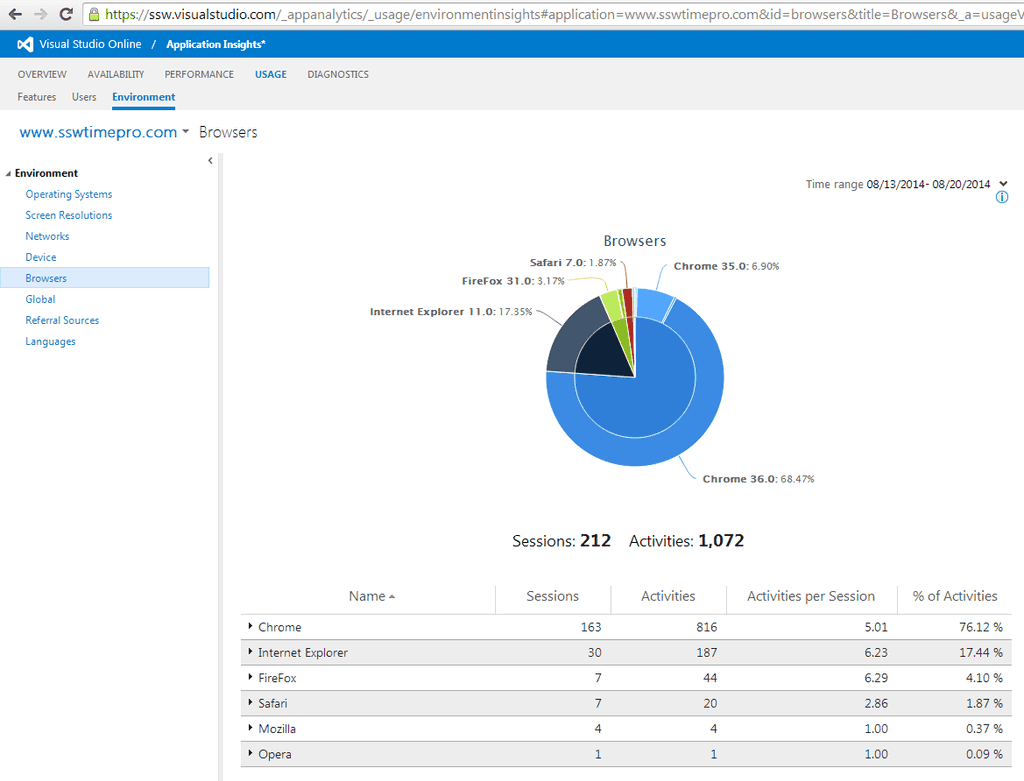The image size is (1024, 781).
Task: Expand the Chrome row in table
Action: tap(250, 627)
